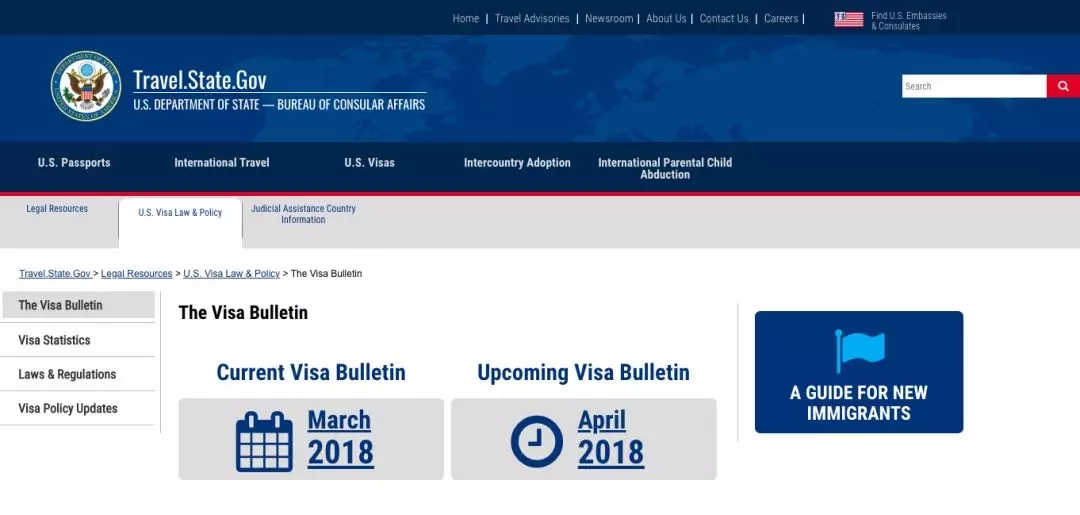
Task: Click the Department of State seal logo
Action: pos(86,85)
